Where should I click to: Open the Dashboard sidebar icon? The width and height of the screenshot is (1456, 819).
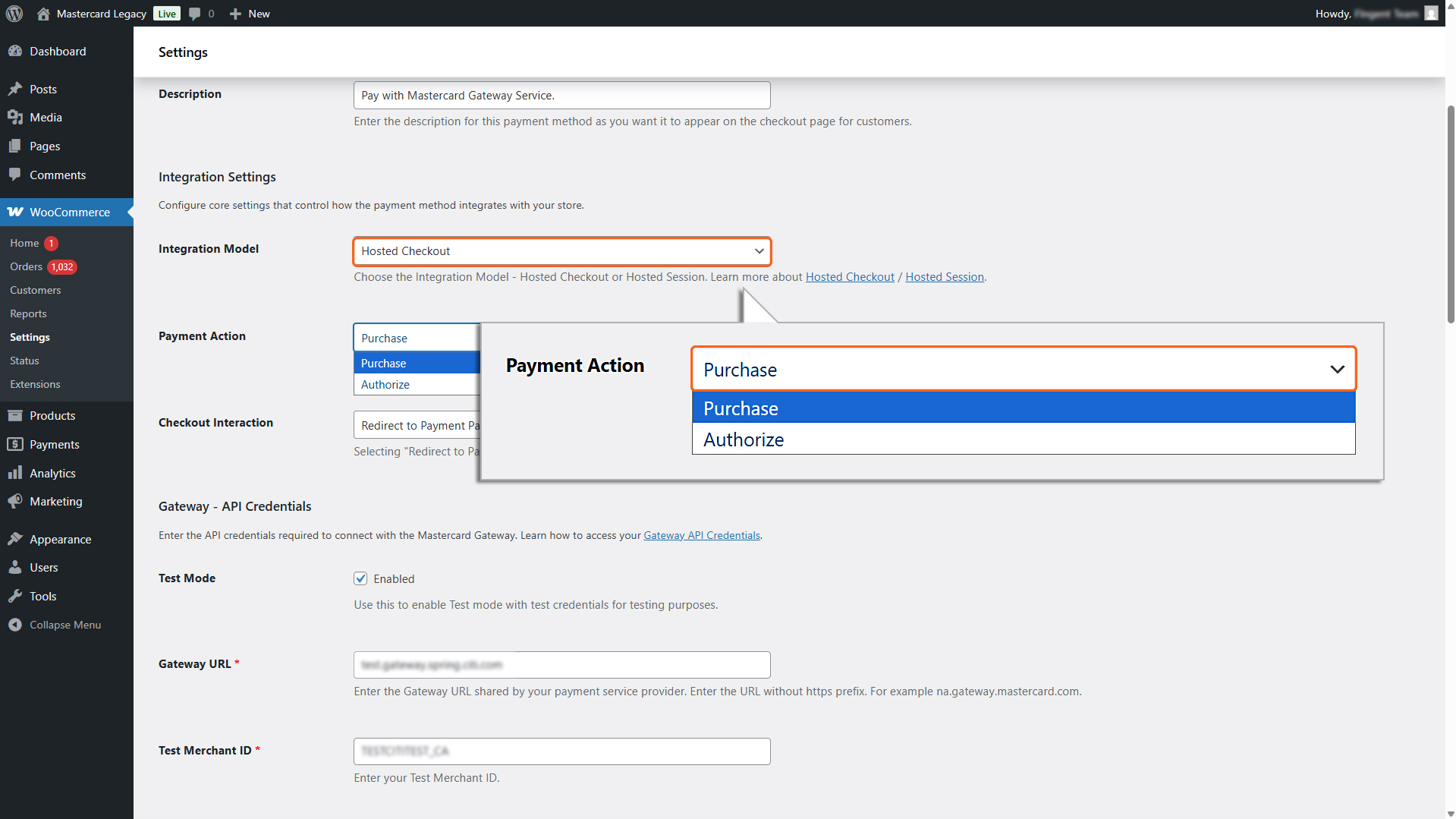(x=15, y=52)
